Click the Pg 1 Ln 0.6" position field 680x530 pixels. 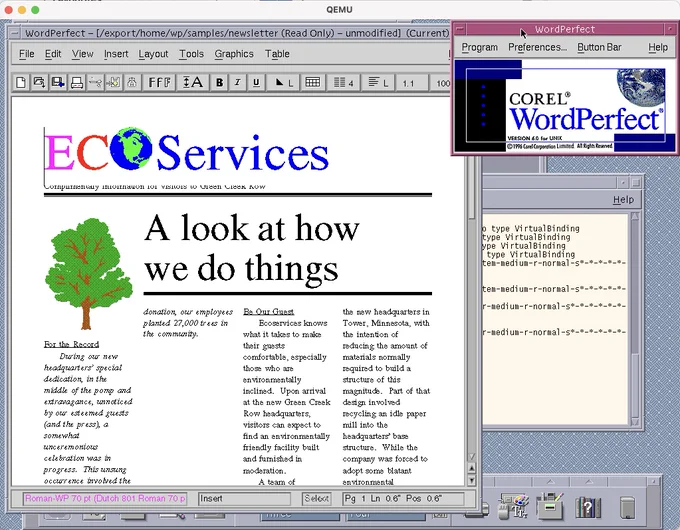(x=402, y=499)
